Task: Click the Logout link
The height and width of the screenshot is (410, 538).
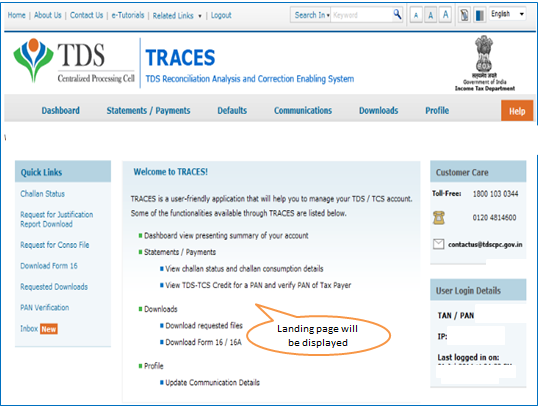Action: [x=221, y=15]
